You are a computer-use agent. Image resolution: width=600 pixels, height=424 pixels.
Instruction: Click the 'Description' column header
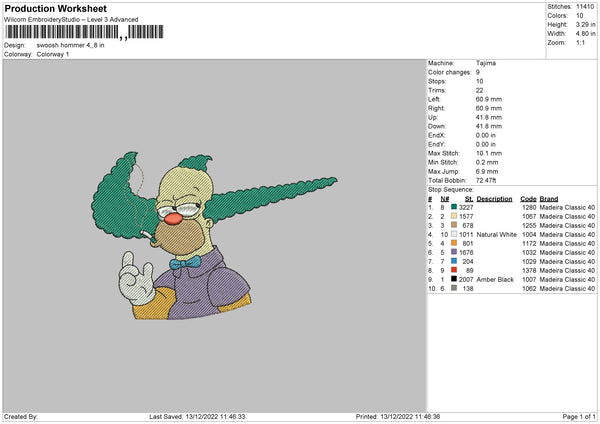494,199
